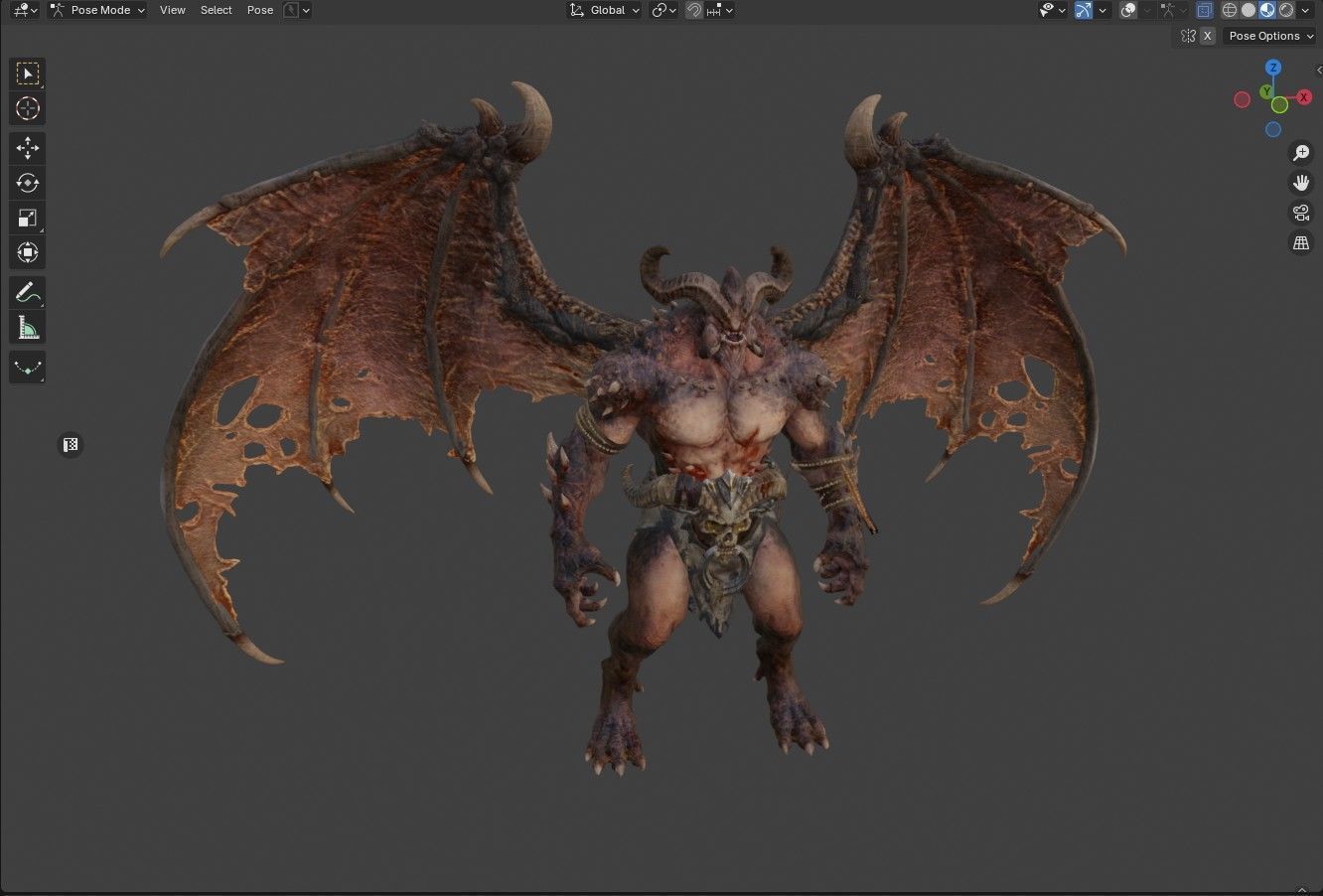Image resolution: width=1323 pixels, height=896 pixels.
Task: Click the pan hand viewport button
Action: pyautogui.click(x=1301, y=183)
